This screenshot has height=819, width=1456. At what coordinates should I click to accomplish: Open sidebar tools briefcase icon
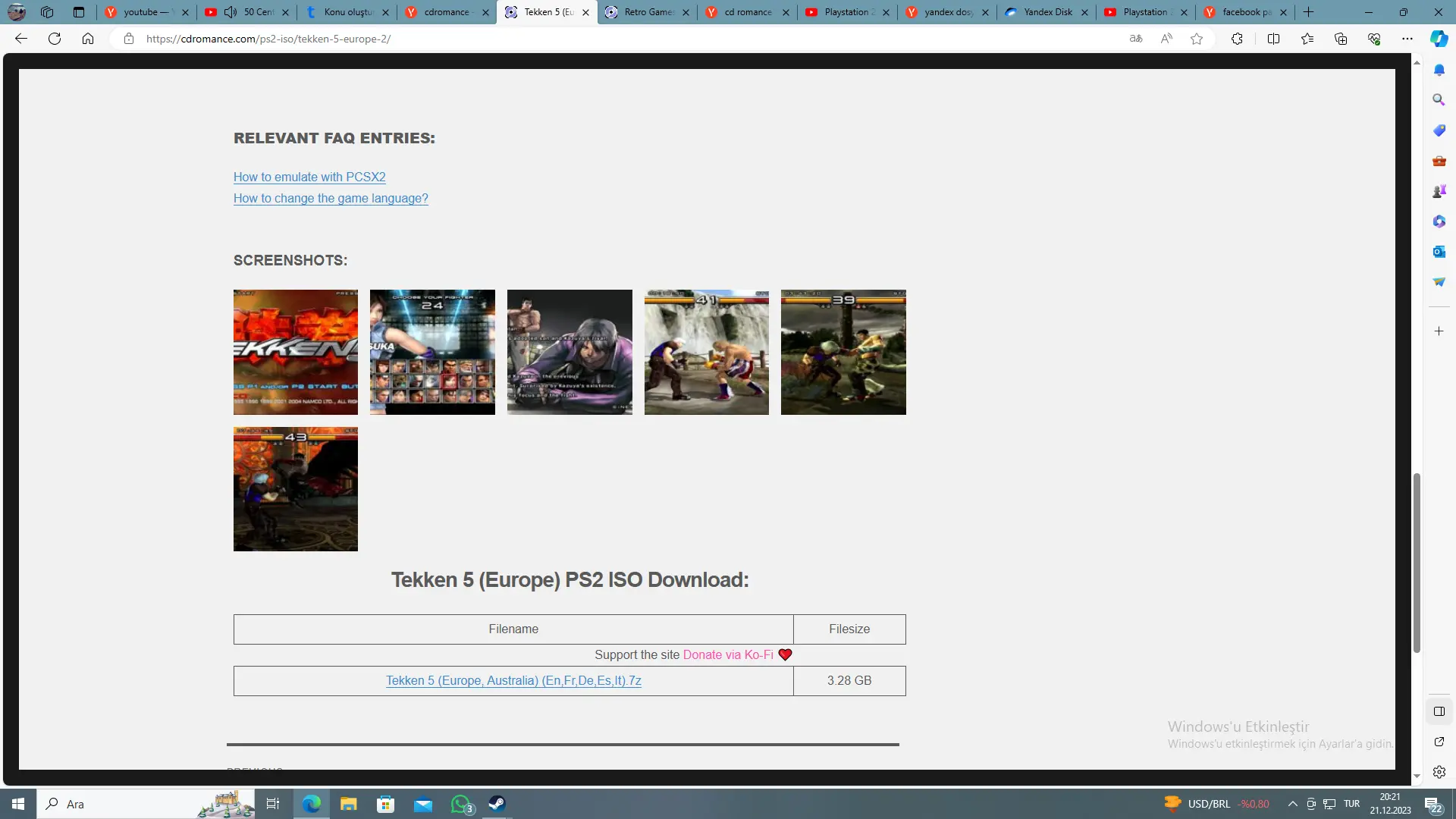coord(1439,161)
